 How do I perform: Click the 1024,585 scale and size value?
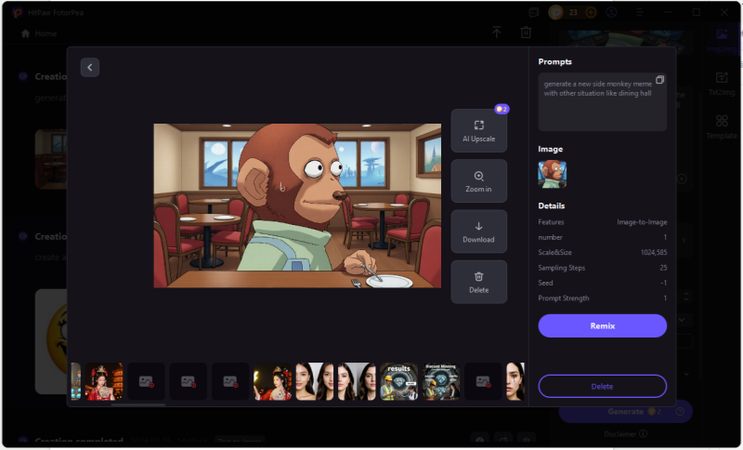pyautogui.click(x=653, y=252)
